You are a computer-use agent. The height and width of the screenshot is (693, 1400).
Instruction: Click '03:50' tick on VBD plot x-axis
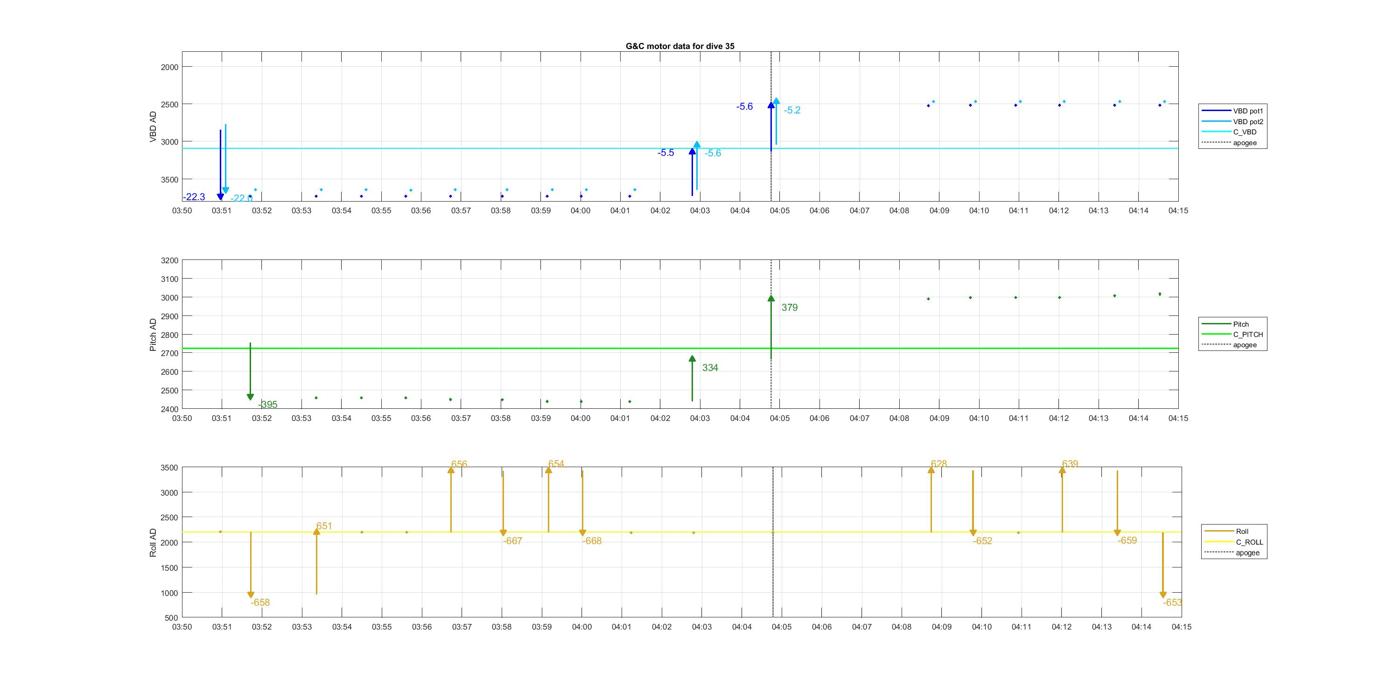coord(182,211)
